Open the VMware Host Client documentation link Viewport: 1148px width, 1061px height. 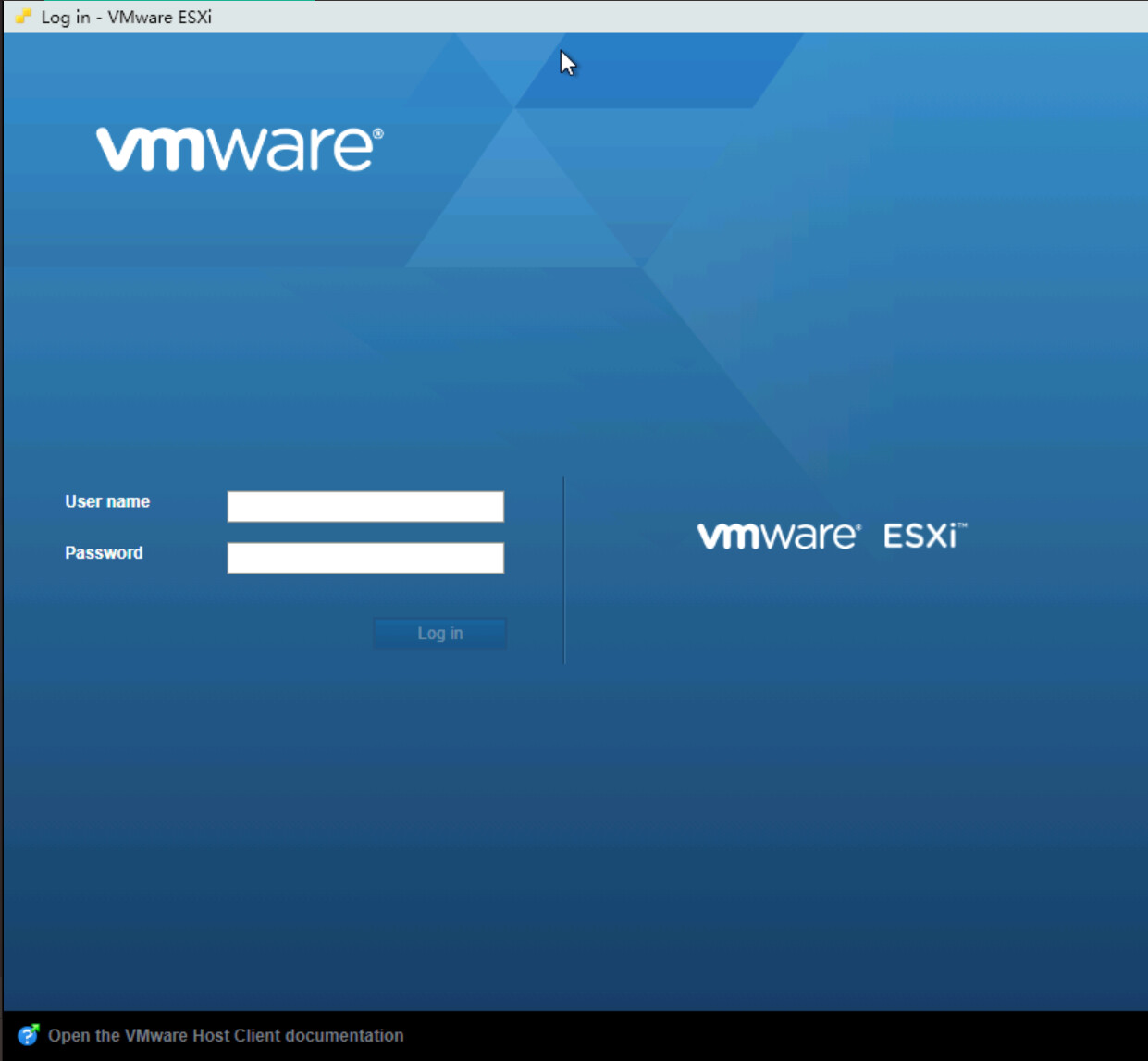[226, 1035]
